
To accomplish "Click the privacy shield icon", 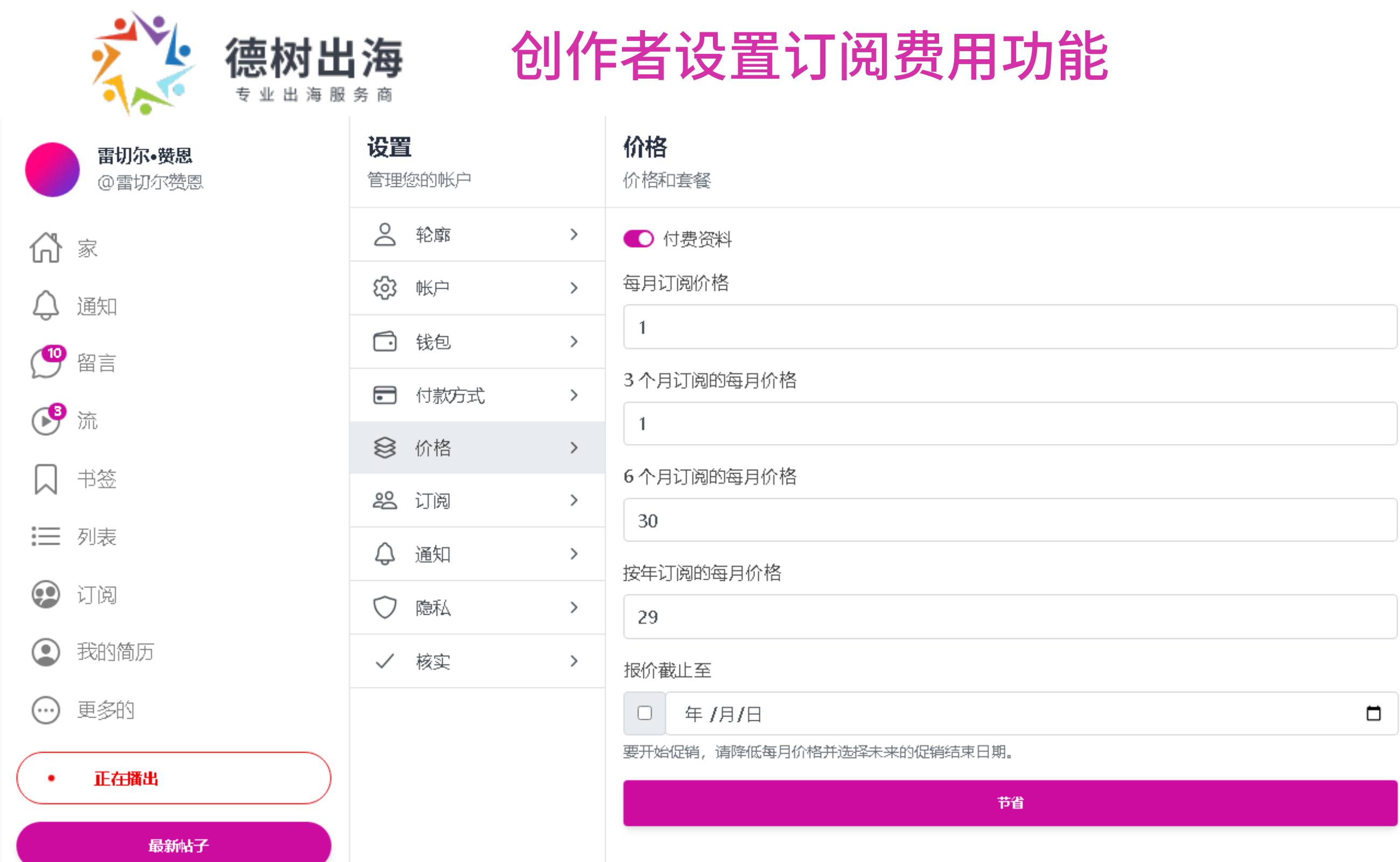I will coord(384,607).
